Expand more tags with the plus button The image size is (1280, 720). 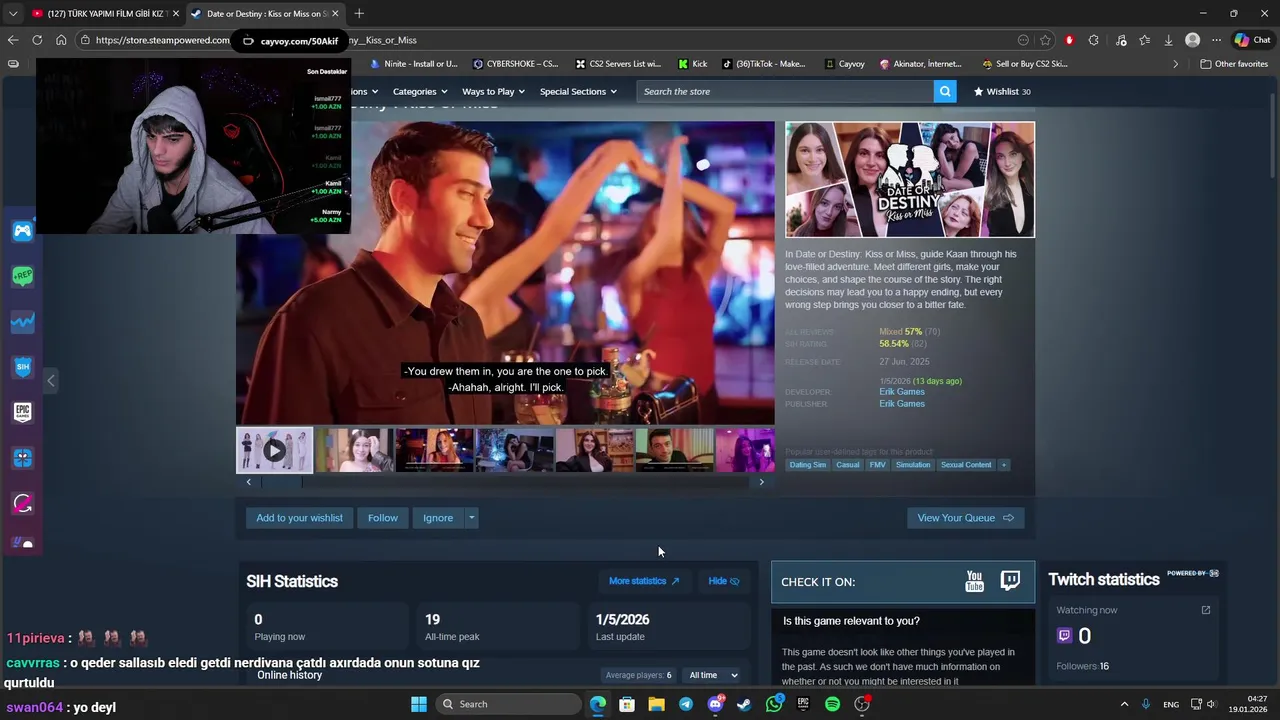tap(1003, 465)
